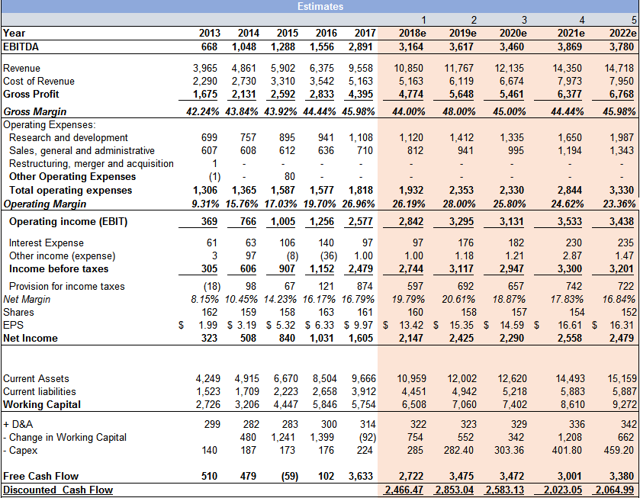Image resolution: width=640 pixels, height=498 pixels.
Task: Select 2016 current liabilities 2,658
Action: (325, 391)
